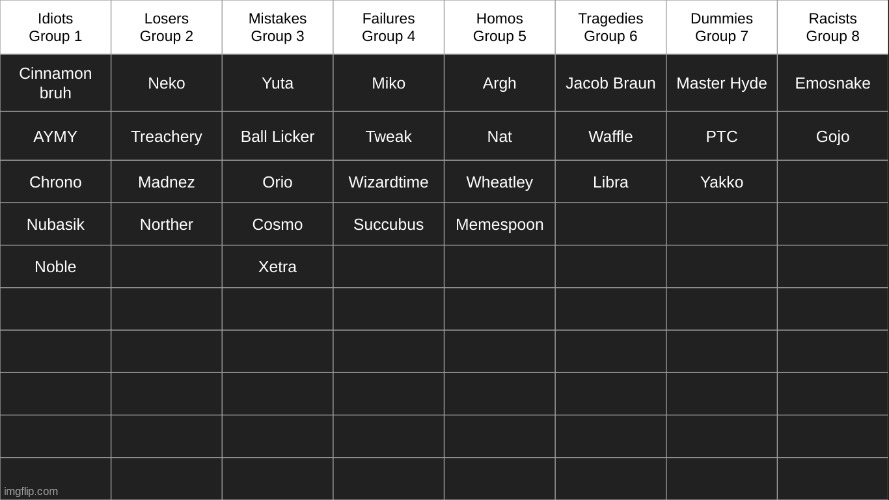Select the Wheatley cell

(x=499, y=181)
